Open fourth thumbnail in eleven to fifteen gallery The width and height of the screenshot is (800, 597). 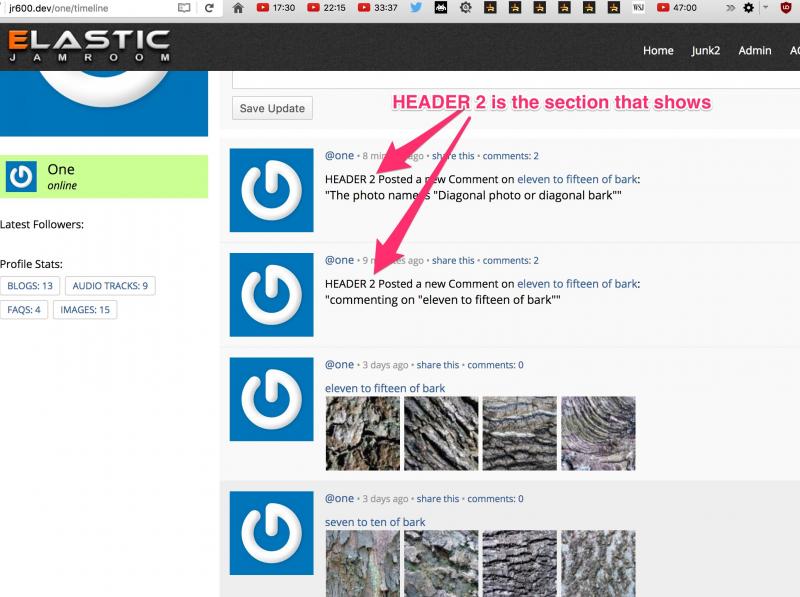pyautogui.click(x=598, y=433)
